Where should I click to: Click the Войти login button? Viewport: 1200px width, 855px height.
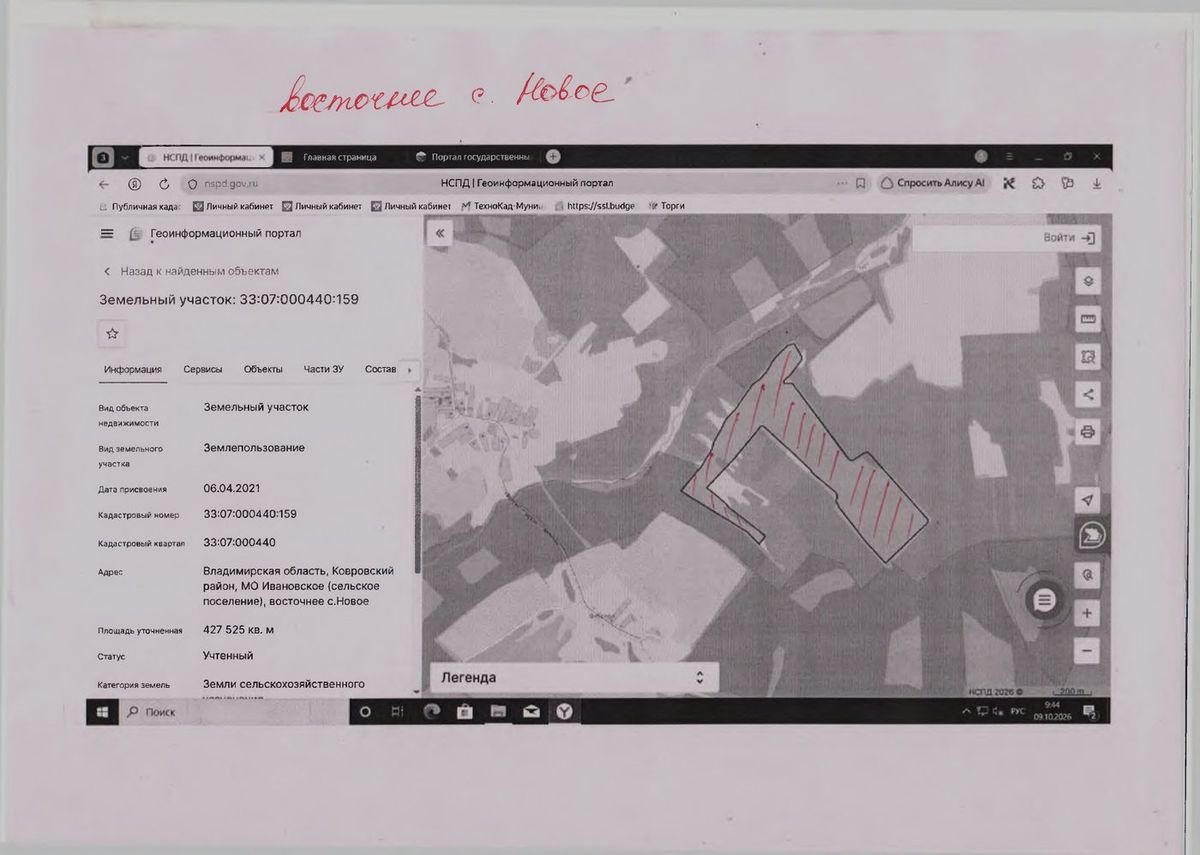point(1071,238)
